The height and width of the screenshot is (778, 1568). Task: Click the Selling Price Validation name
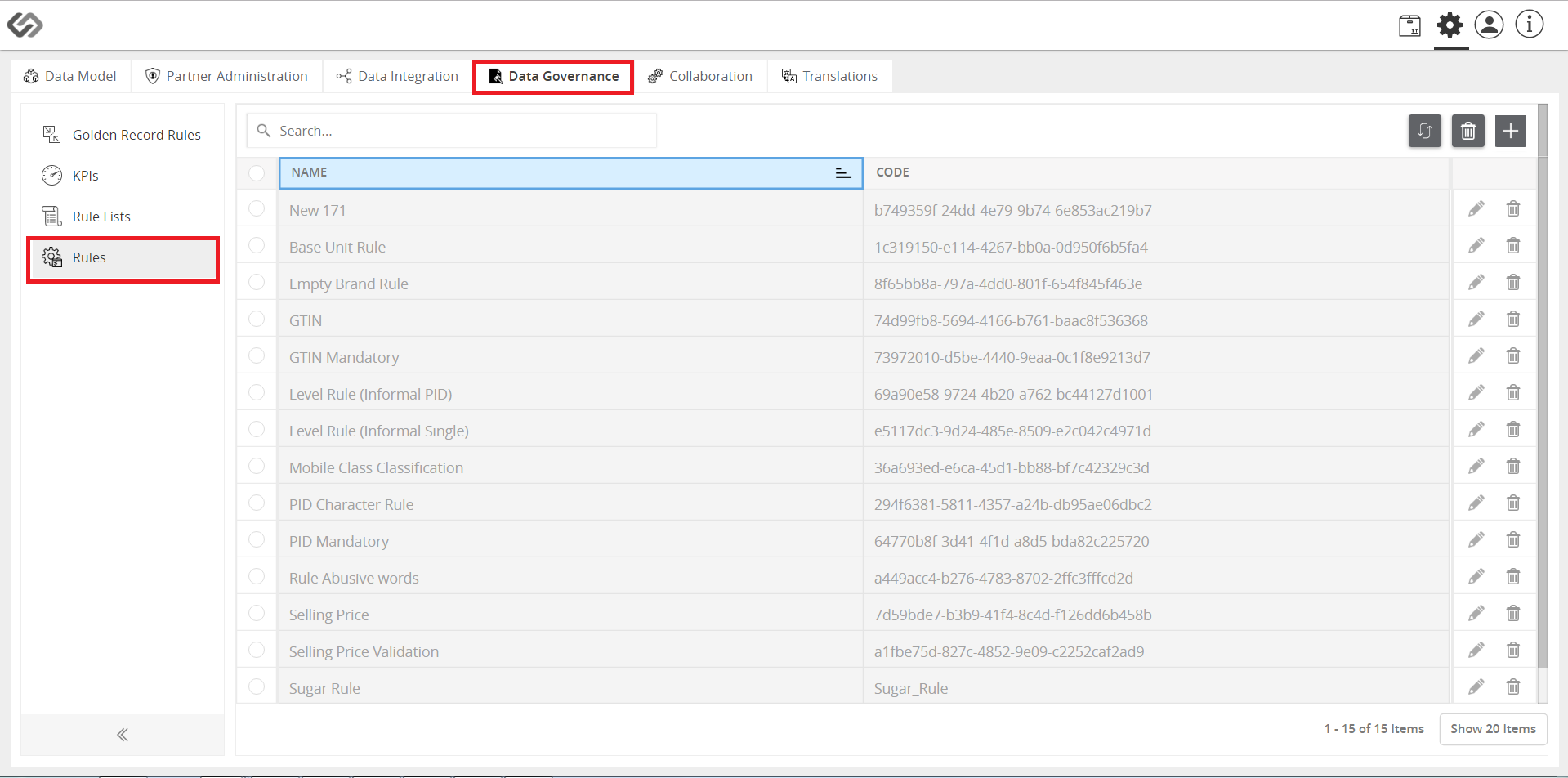tap(364, 651)
